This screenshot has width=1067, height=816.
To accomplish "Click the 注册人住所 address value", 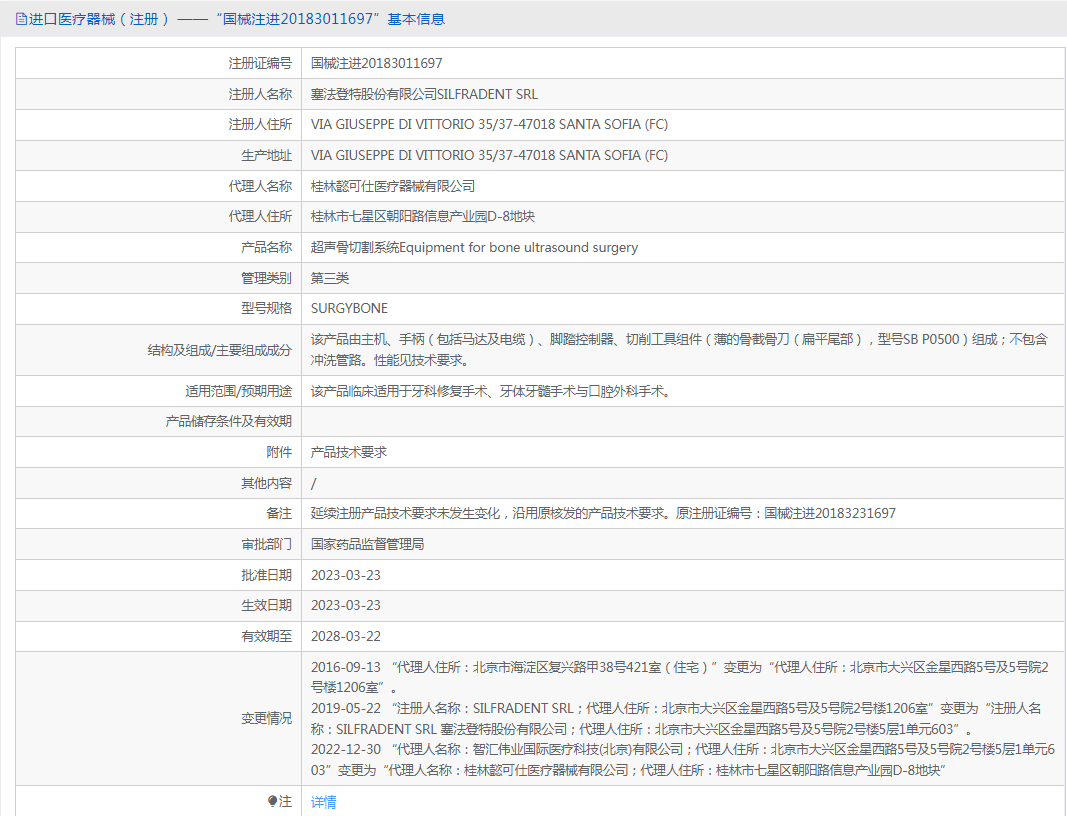I will [x=489, y=125].
